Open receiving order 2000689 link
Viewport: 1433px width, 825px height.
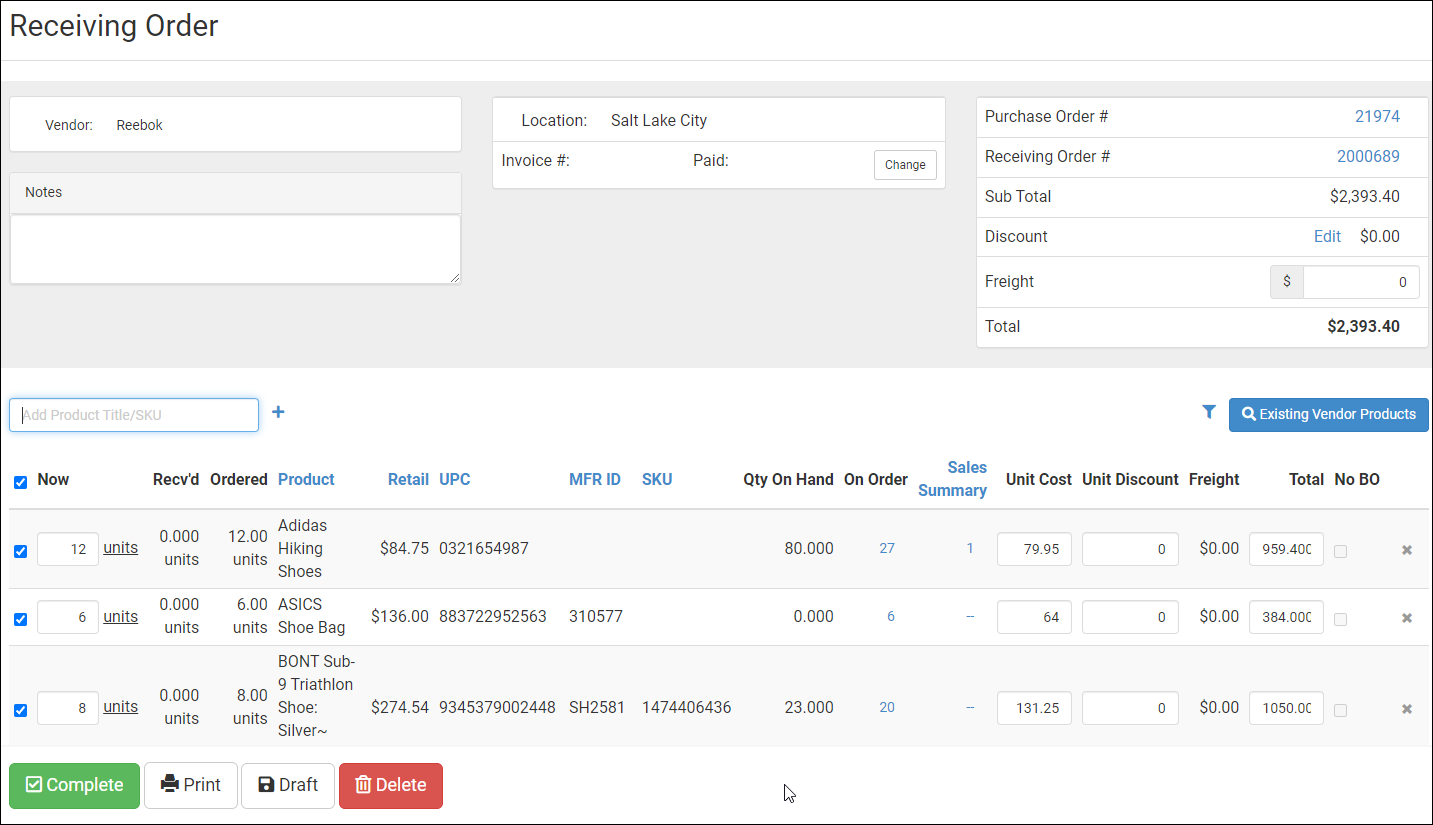(x=1368, y=156)
